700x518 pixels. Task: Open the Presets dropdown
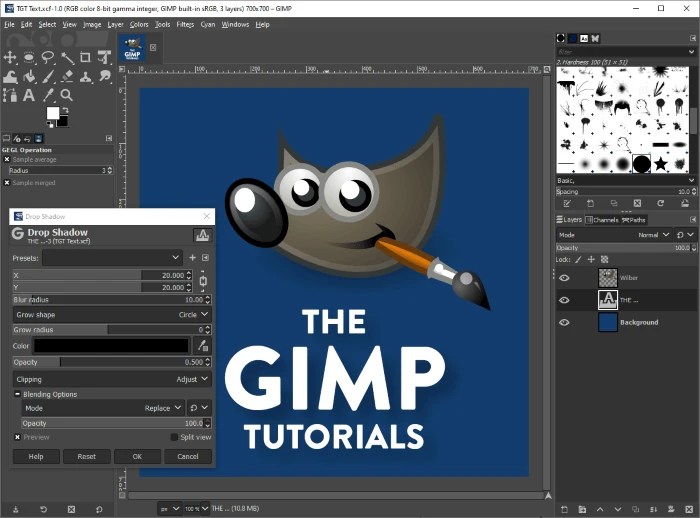112,258
